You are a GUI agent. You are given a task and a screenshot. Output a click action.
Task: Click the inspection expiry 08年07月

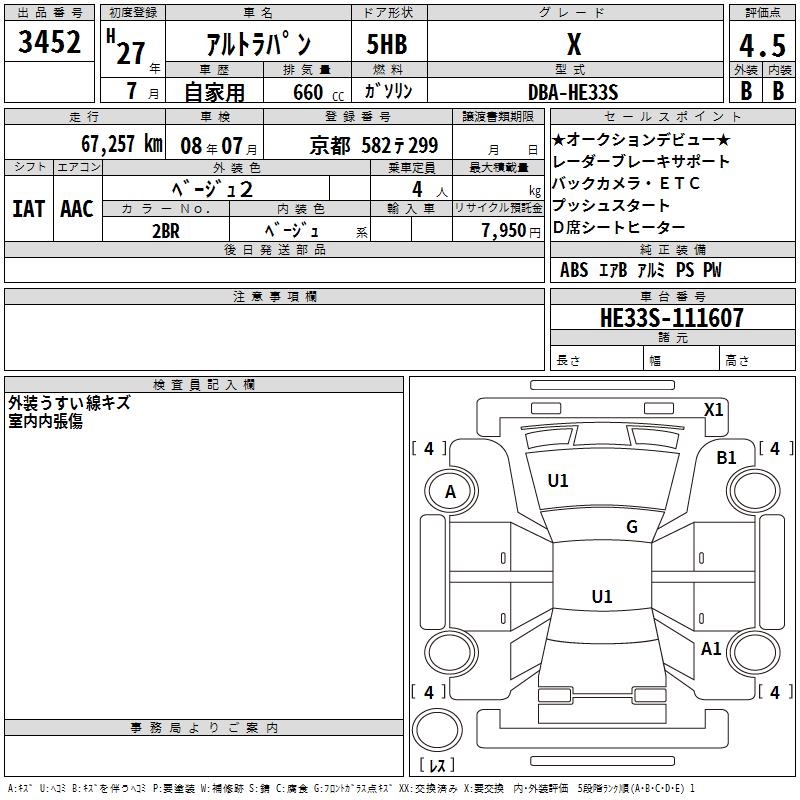pyautogui.click(x=219, y=146)
